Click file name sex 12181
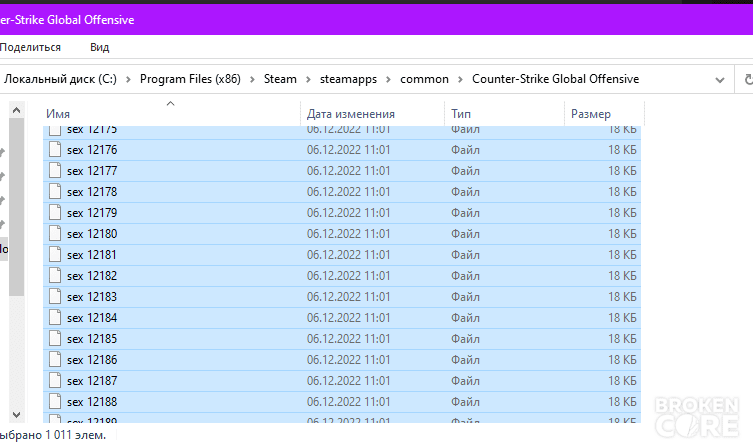This screenshot has height=444, width=753. click(x=92, y=255)
